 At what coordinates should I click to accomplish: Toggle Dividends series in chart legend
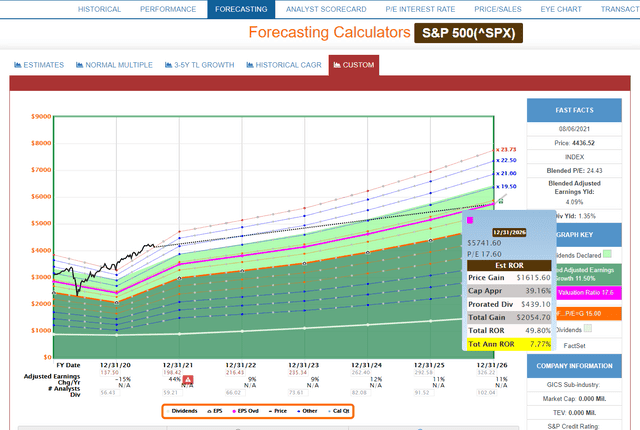tap(182, 411)
